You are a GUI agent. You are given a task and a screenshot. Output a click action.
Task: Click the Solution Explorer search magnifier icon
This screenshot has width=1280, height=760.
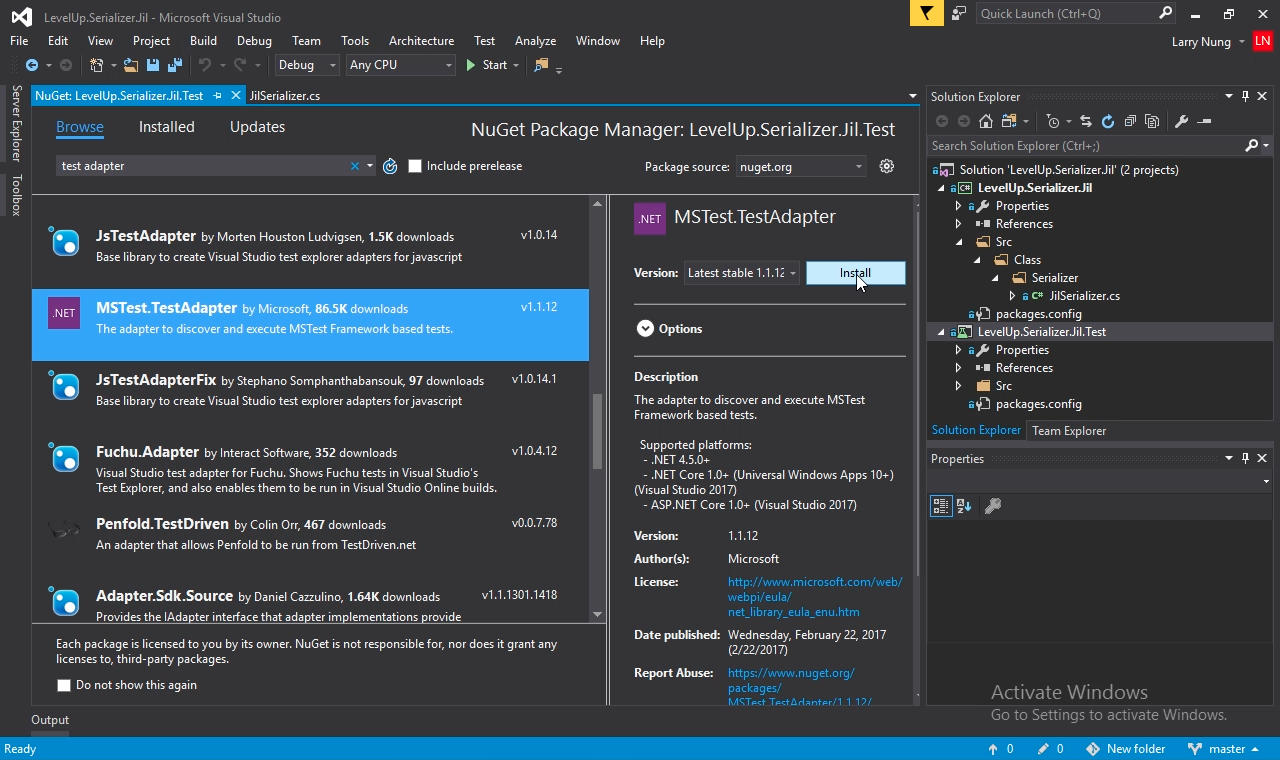pyautogui.click(x=1251, y=146)
